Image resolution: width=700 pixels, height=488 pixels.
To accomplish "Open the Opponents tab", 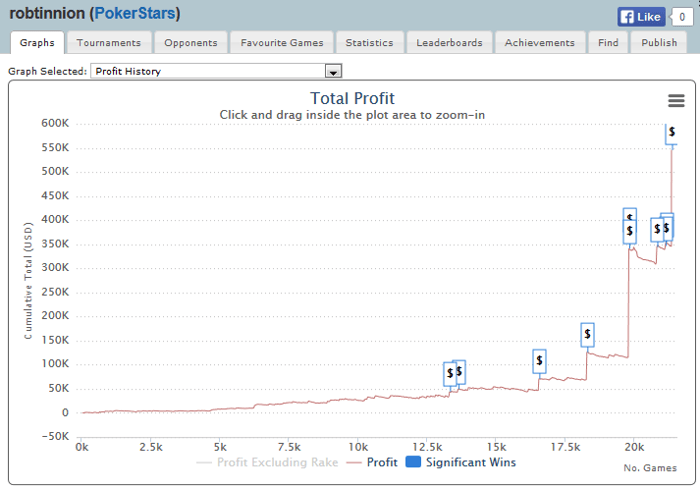I will coord(191,43).
